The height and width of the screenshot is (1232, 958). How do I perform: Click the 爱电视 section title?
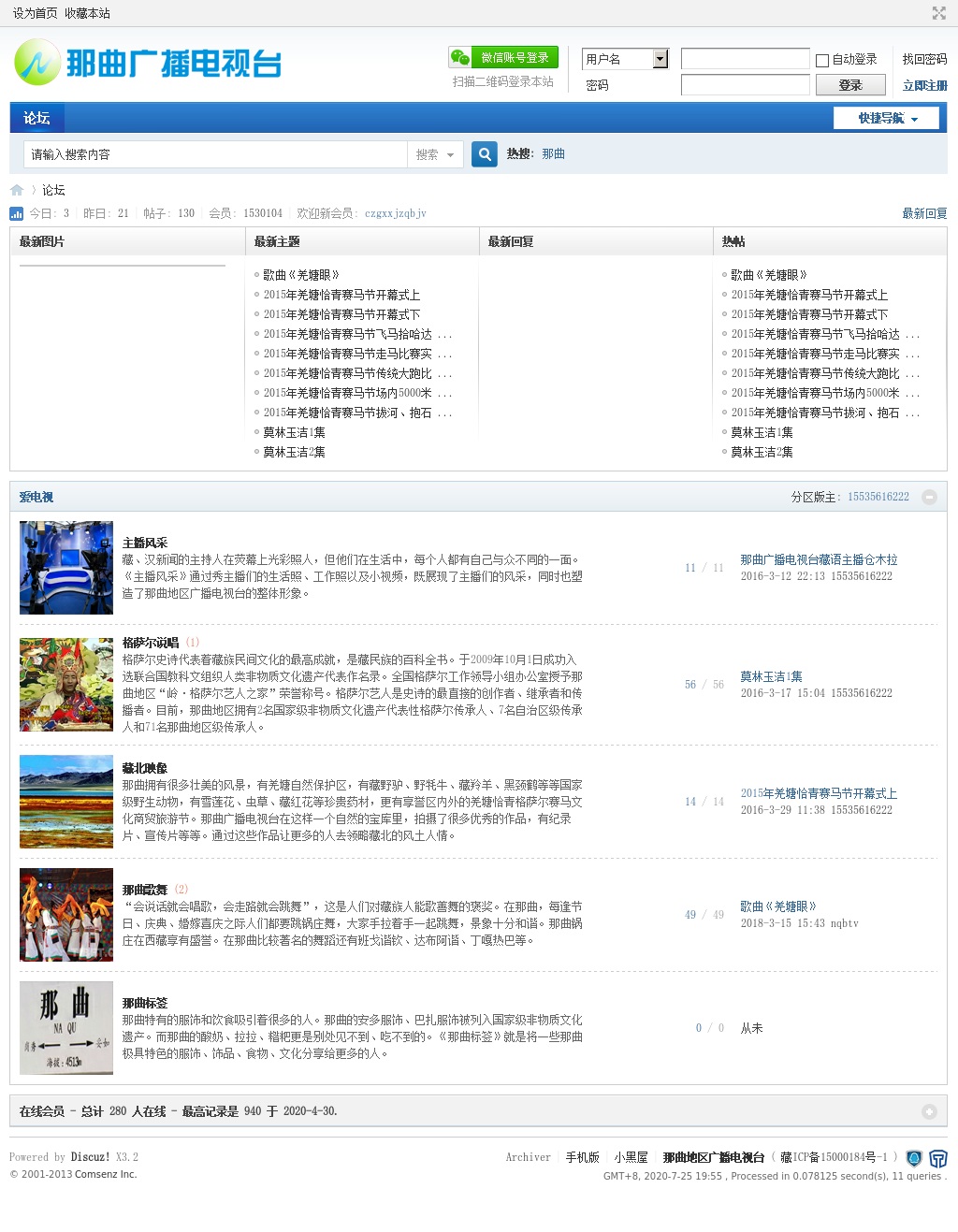(36, 497)
